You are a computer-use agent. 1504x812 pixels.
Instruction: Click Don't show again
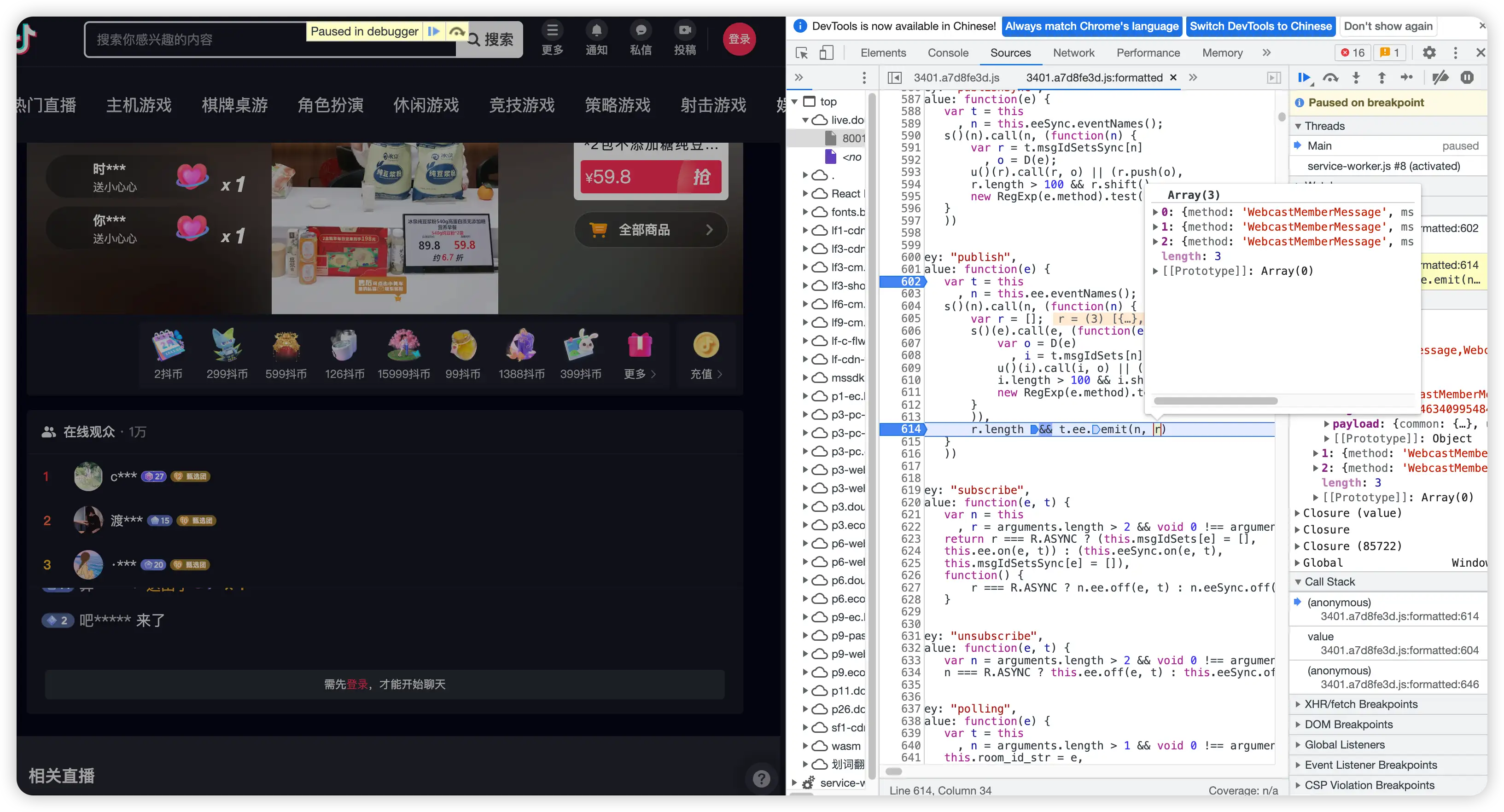[x=1388, y=26]
